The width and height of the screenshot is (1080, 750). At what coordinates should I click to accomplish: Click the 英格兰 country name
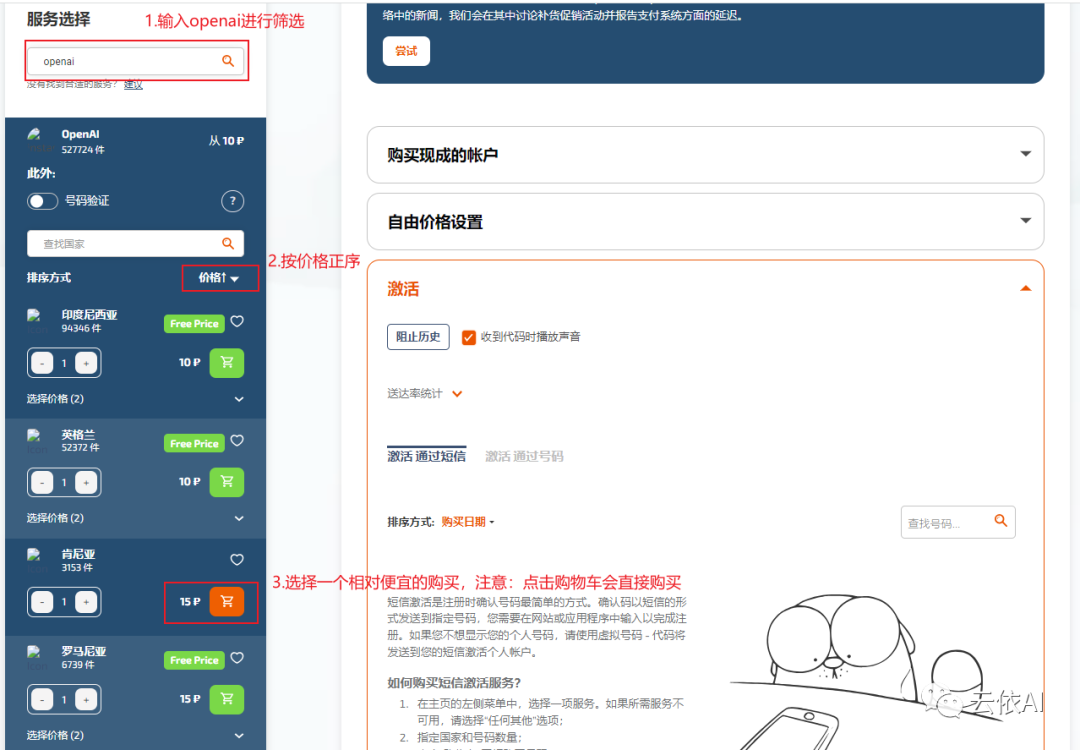point(78,435)
